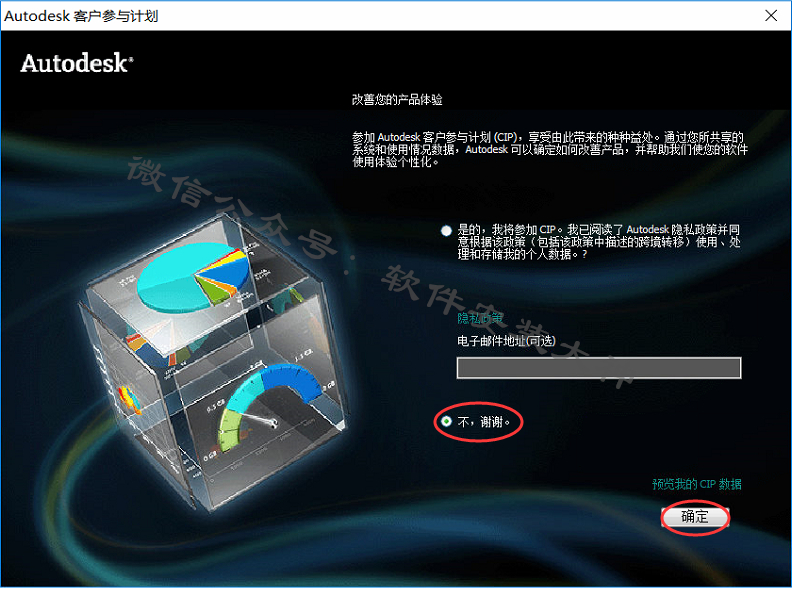Select the 'Yes, join CIP' radio button
Viewport: 792px width, 589px height.
(x=446, y=231)
